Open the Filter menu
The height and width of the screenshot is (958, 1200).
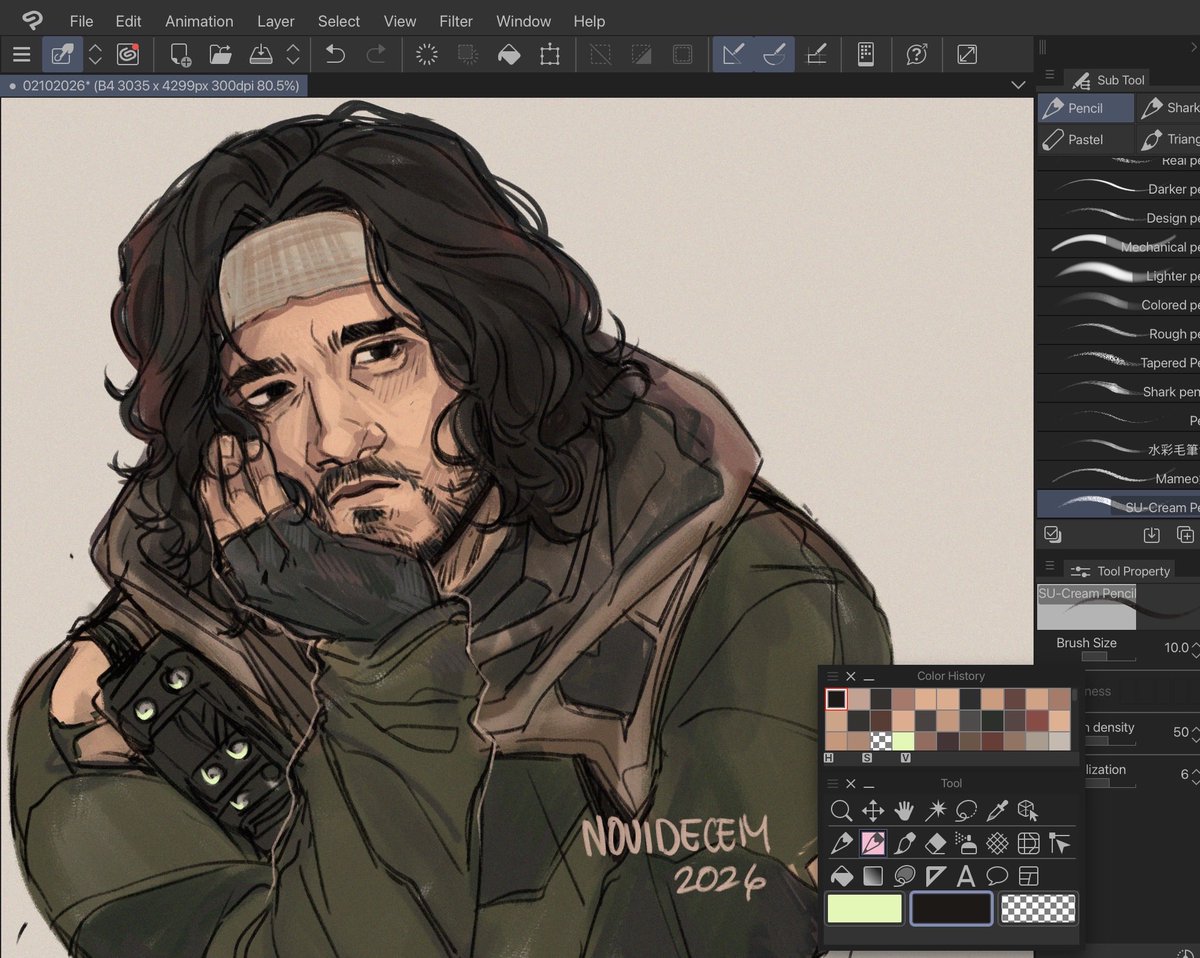456,21
